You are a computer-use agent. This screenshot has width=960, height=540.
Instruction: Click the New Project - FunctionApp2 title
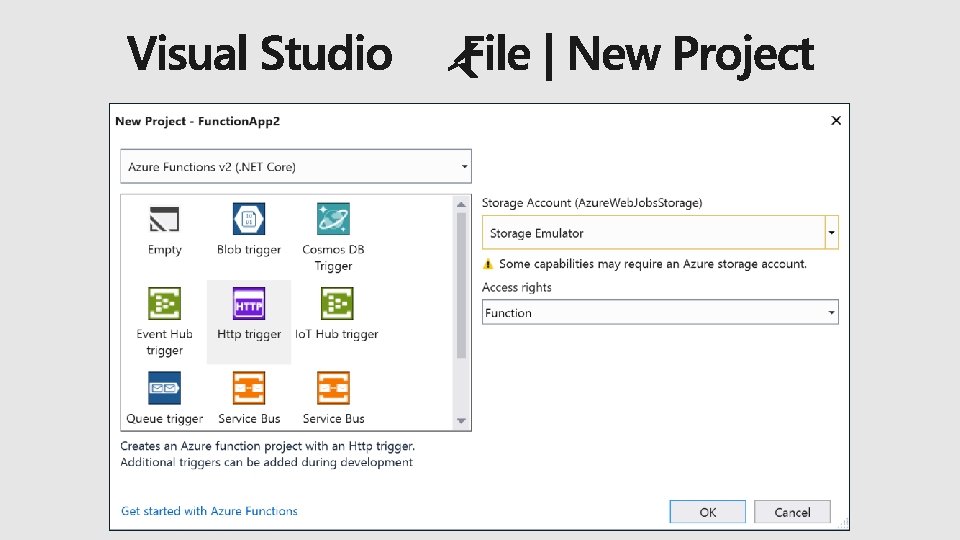[x=197, y=121]
